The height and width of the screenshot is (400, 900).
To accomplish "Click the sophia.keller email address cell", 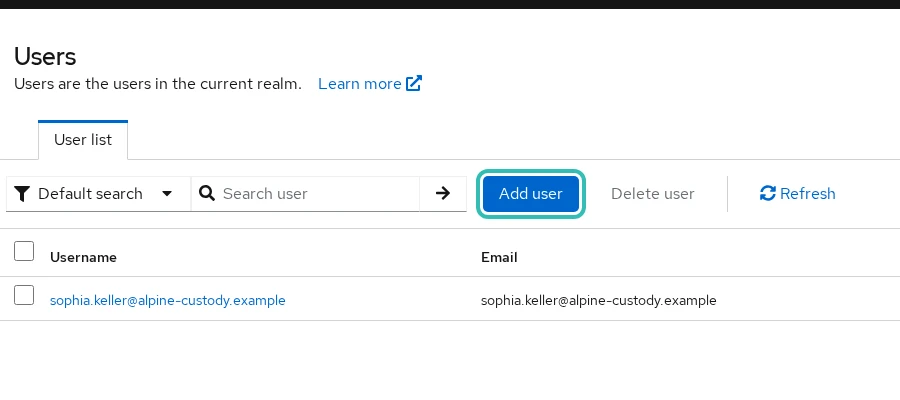I will tap(599, 300).
